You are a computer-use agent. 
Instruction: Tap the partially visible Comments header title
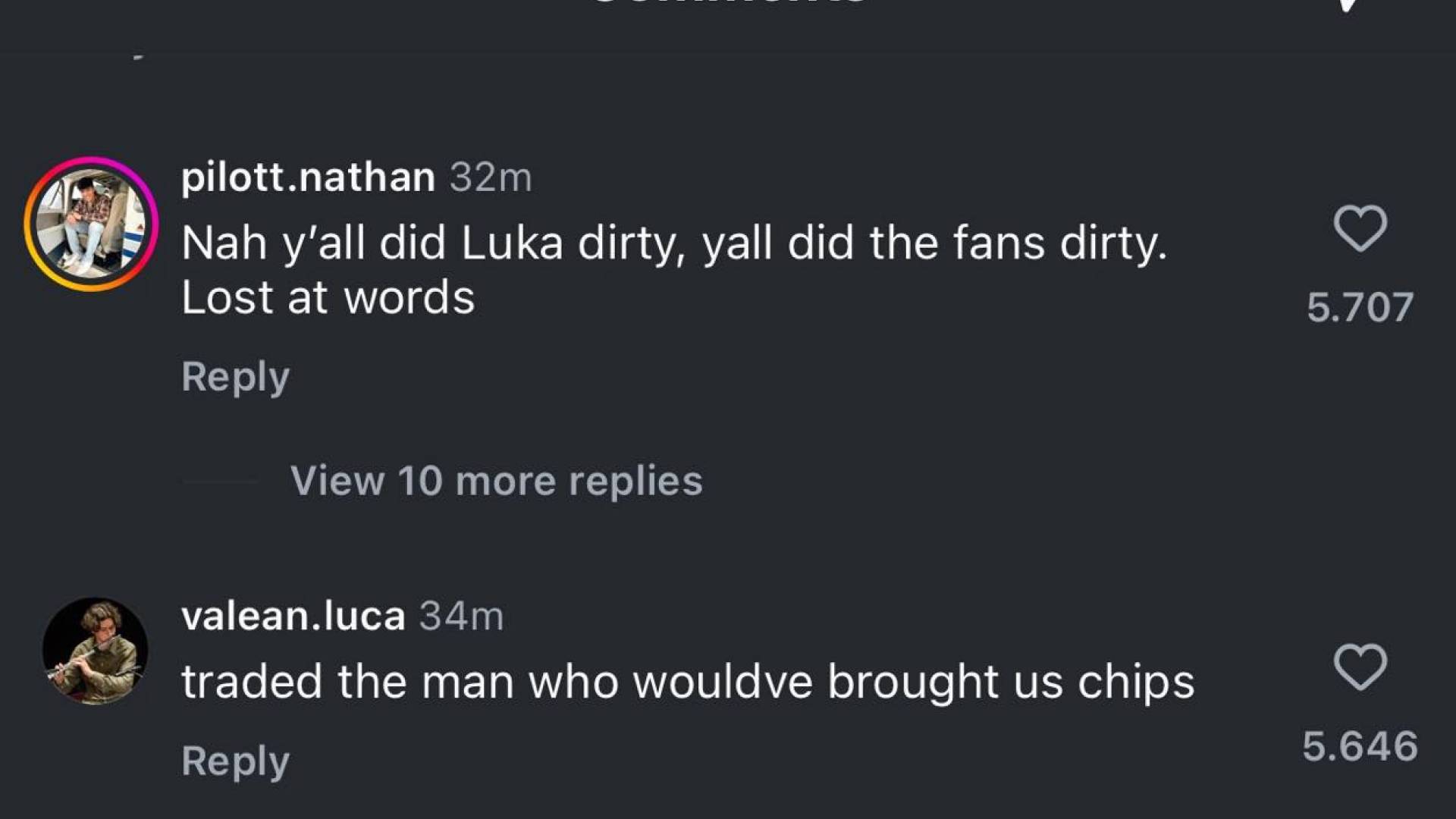[726, 3]
